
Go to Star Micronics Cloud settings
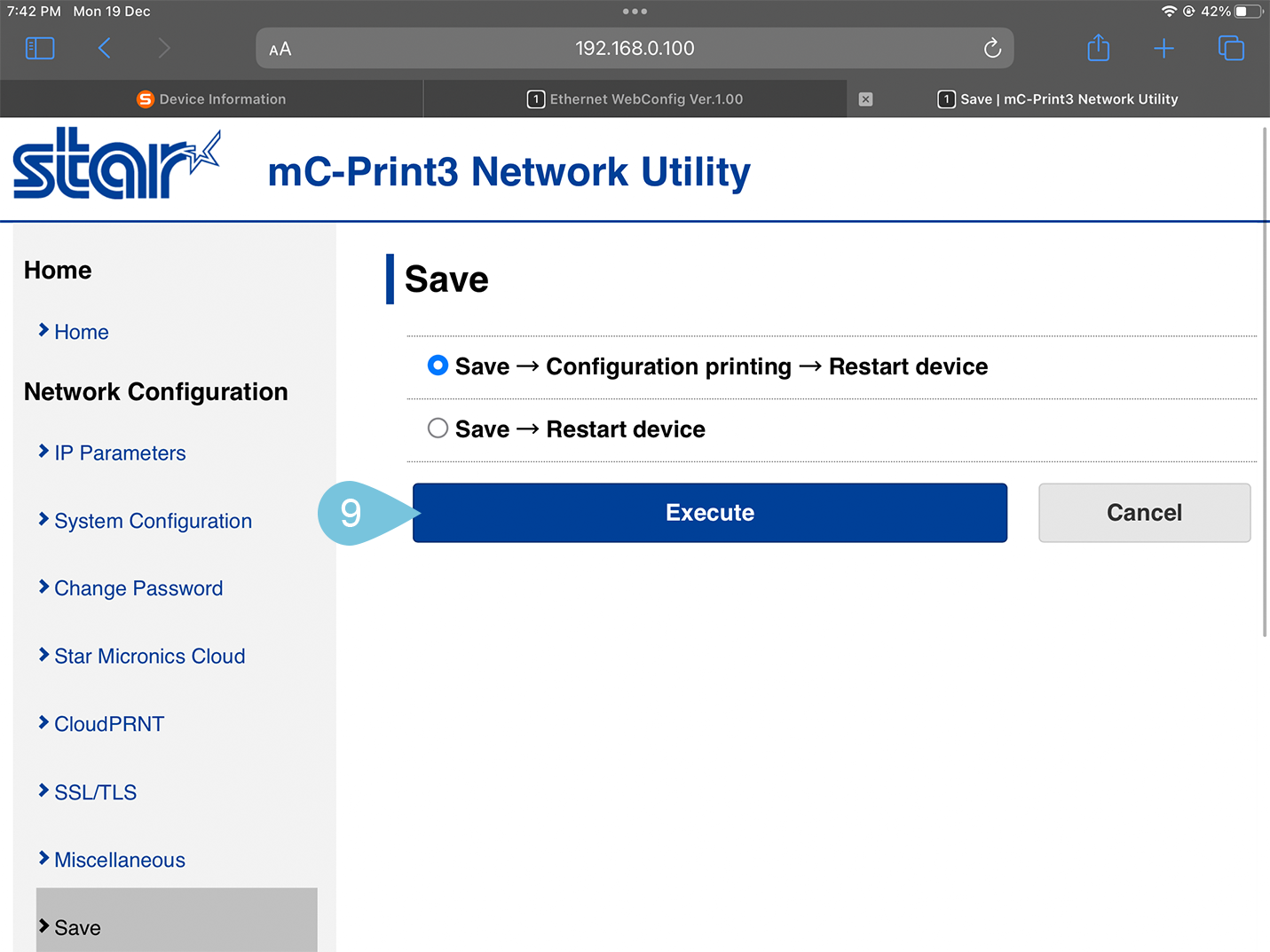pos(149,657)
